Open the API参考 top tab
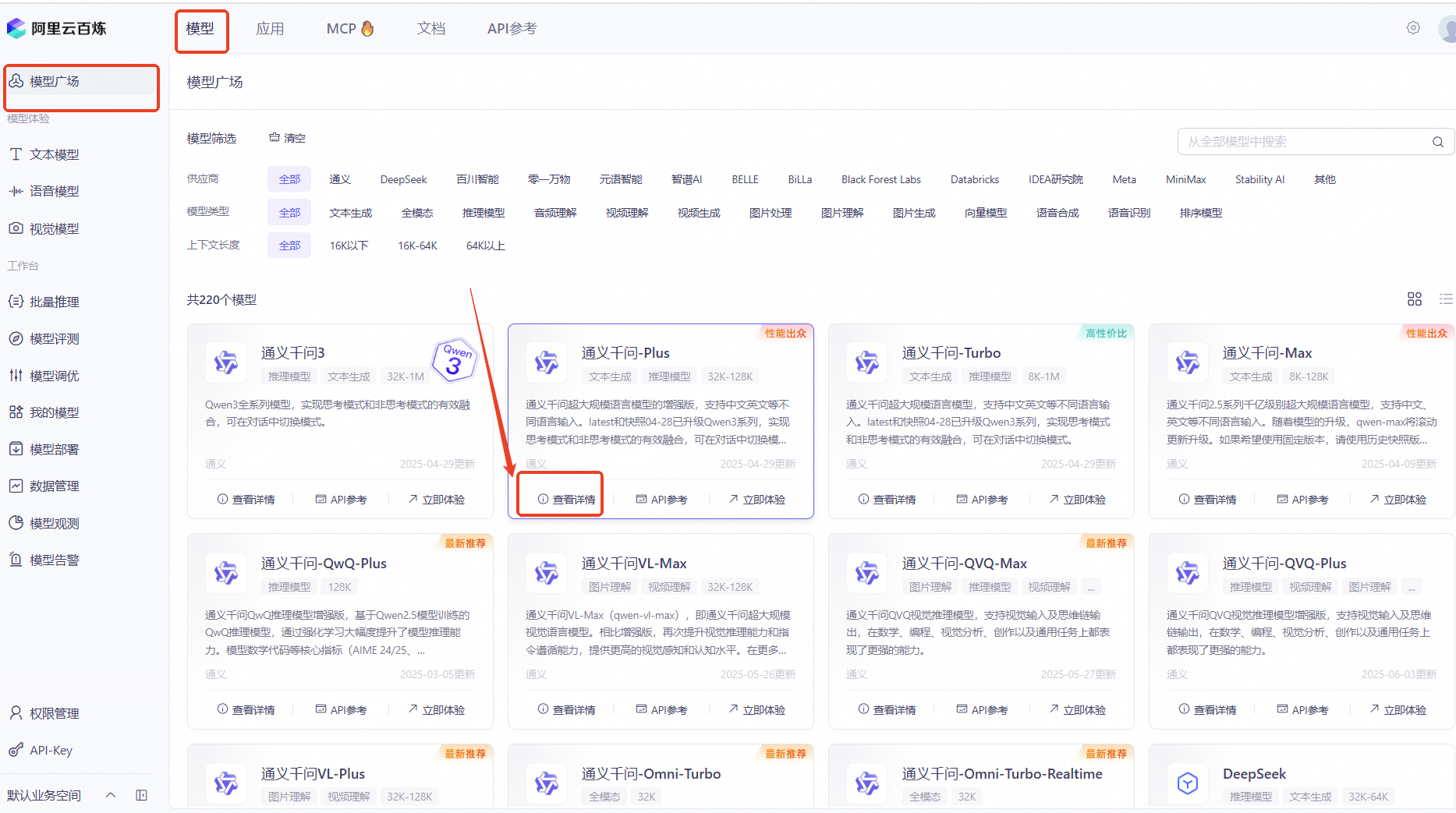The image size is (1456, 813). 512,29
